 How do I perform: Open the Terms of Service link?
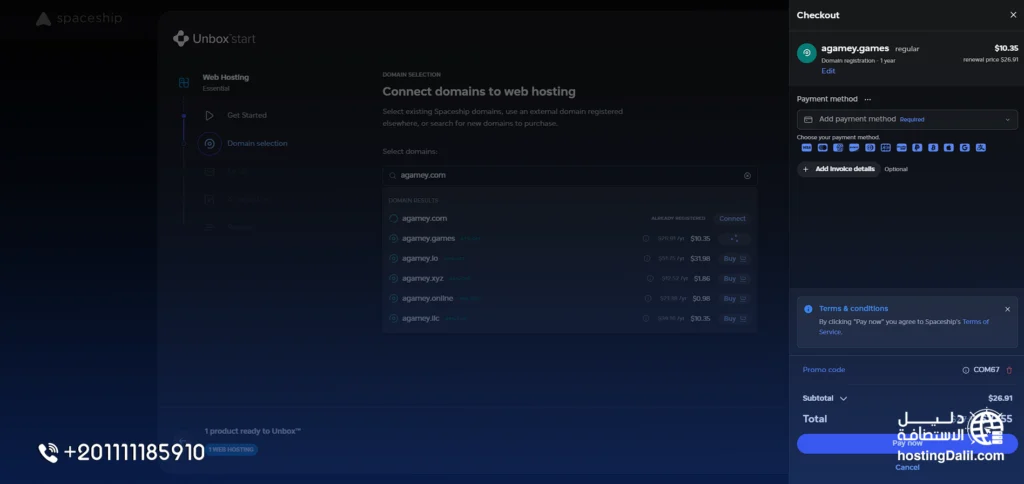[904, 327]
